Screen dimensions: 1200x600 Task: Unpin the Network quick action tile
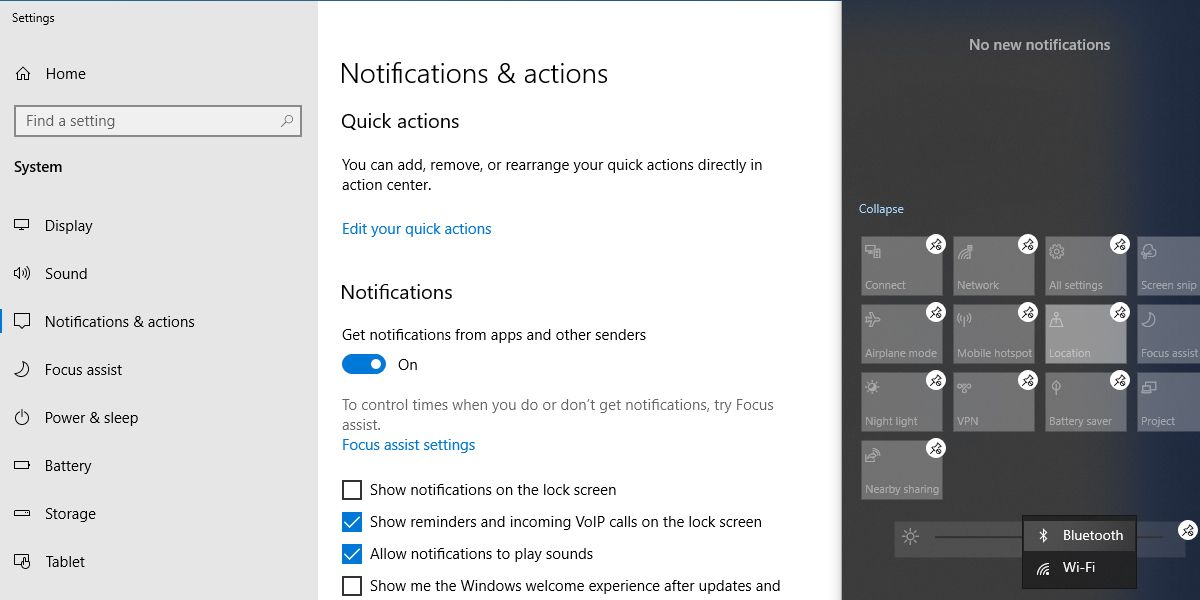tap(1027, 245)
